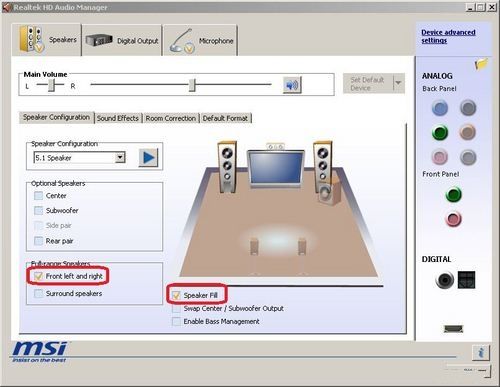The height and width of the screenshot is (387, 500).
Task: Switch to the Sound Effects tab
Action: pos(118,118)
